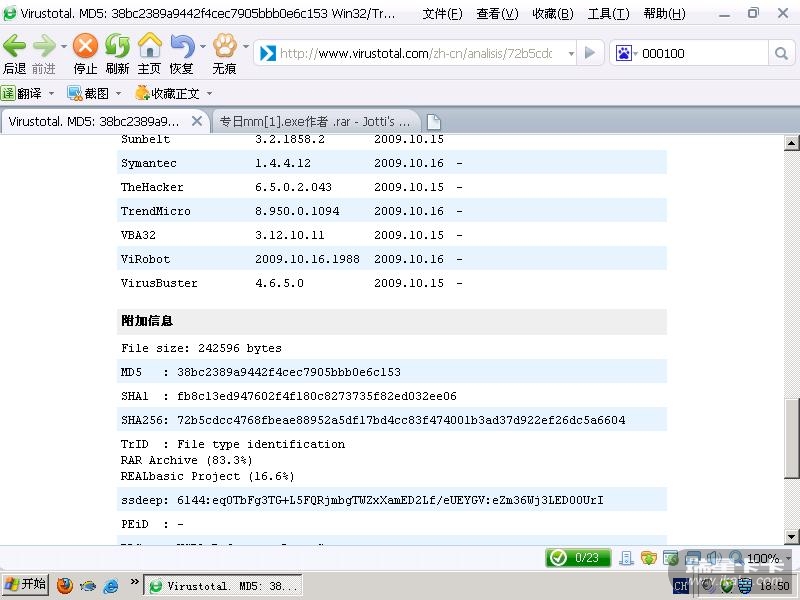Click the window popup icon in status bar
This screenshot has height=600, width=800.
click(692, 558)
